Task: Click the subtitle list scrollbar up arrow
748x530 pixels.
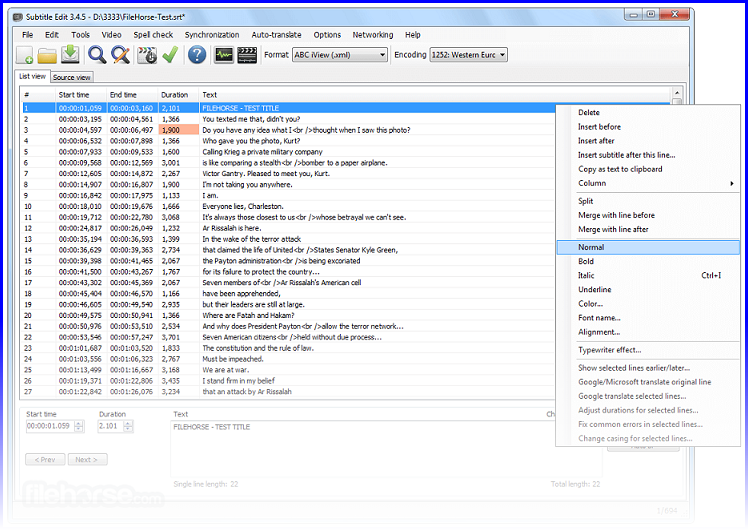Action: coord(676,93)
